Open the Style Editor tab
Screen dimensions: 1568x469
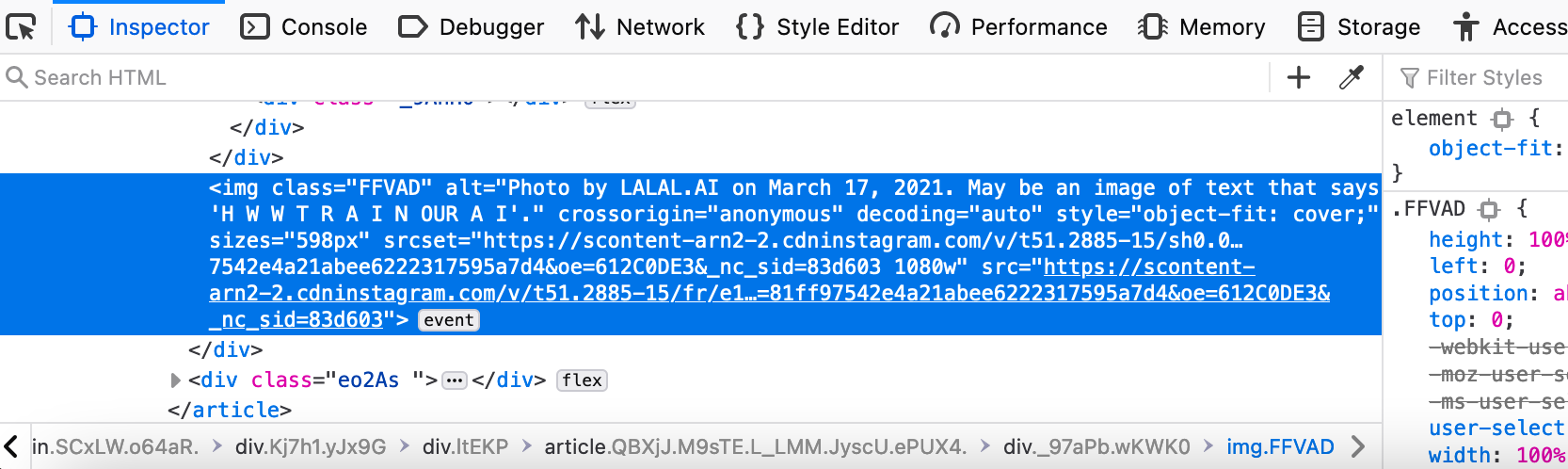817,26
